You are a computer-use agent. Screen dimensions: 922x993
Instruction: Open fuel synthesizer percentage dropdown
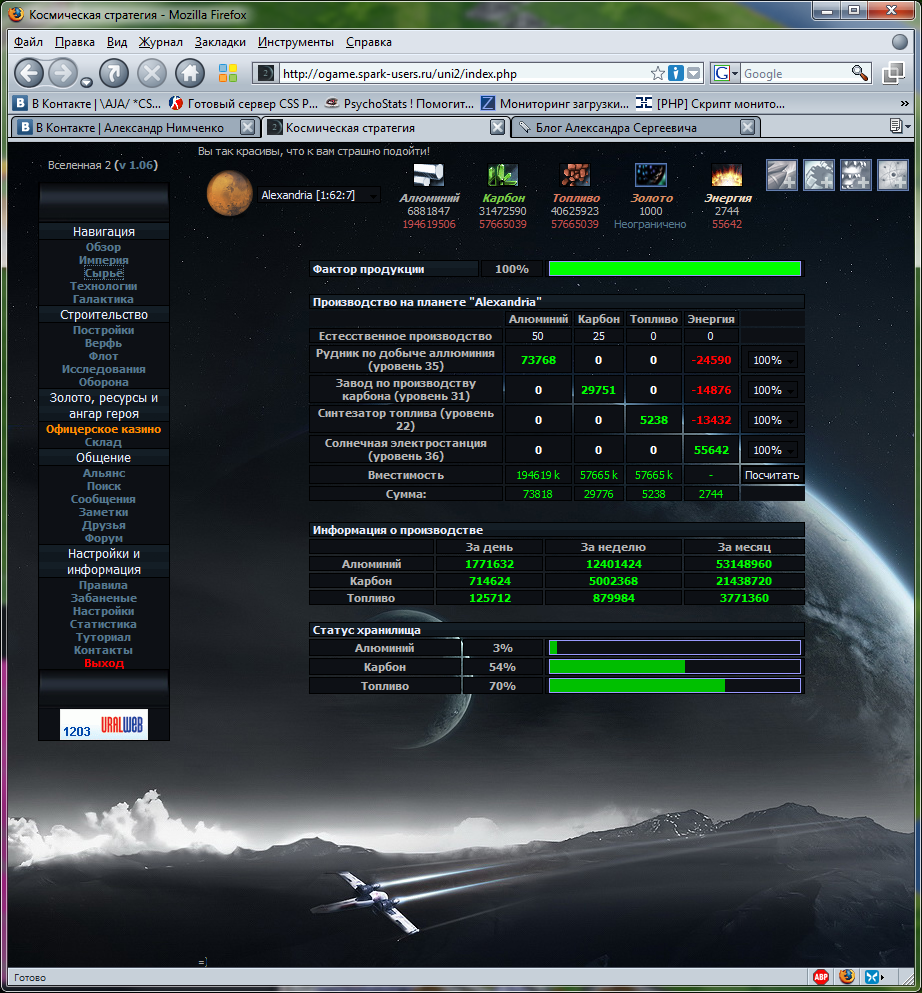click(773, 420)
